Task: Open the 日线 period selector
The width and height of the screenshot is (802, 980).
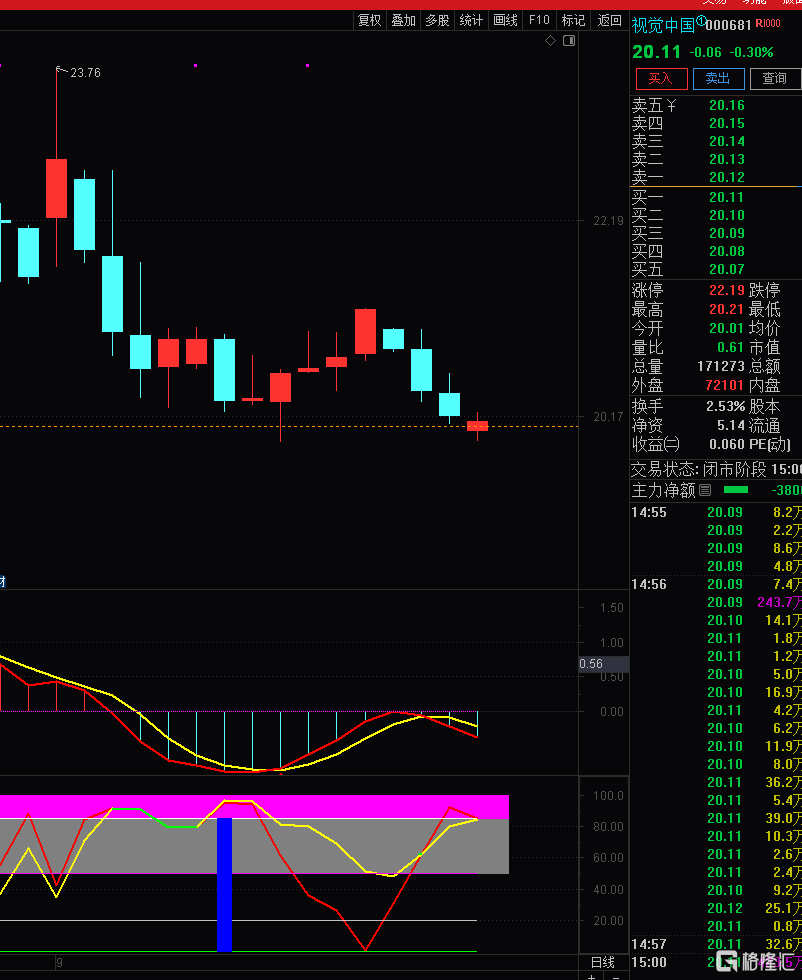Action: click(x=603, y=962)
